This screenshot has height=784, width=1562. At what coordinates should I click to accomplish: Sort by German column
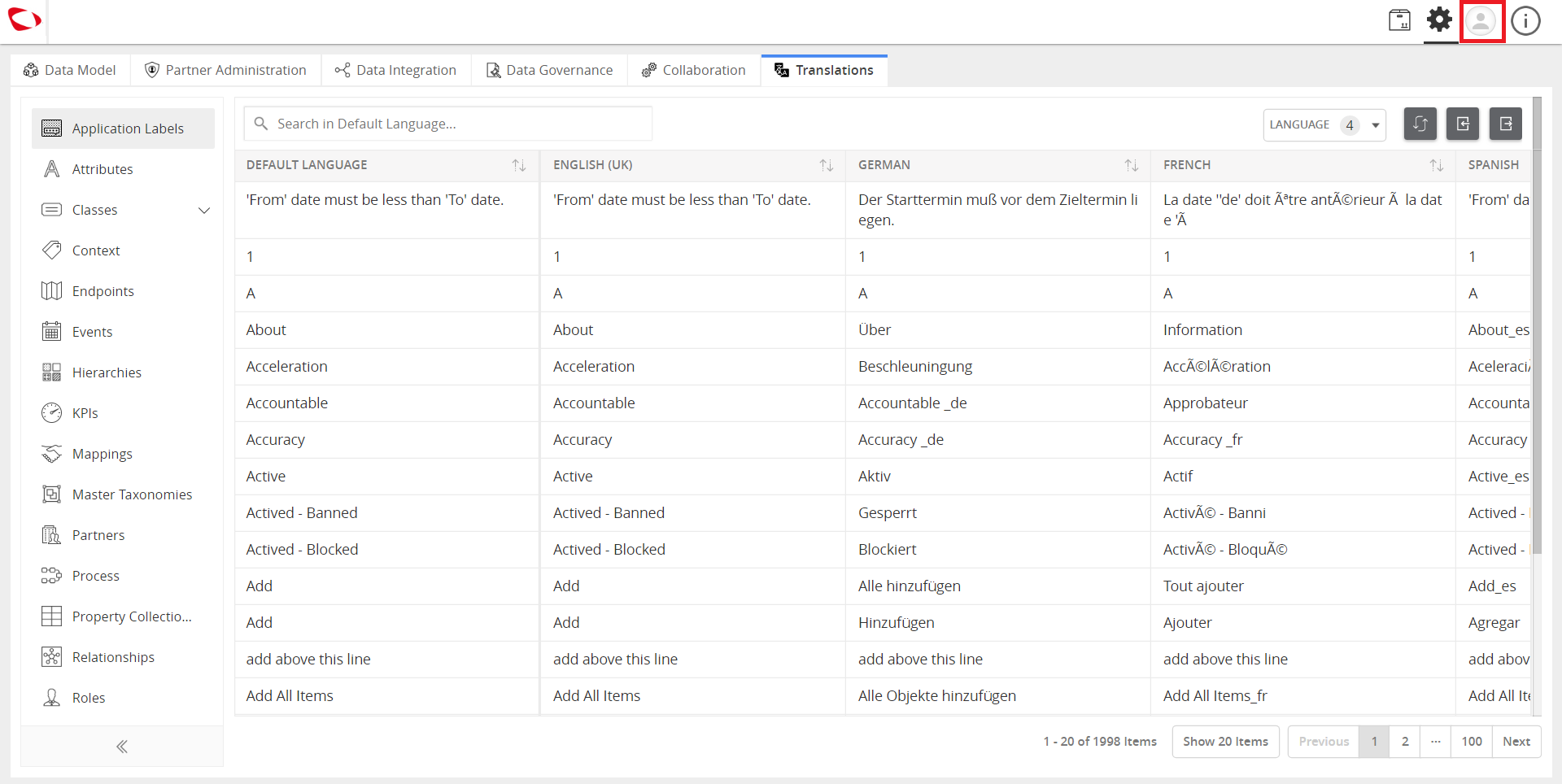(1131, 165)
